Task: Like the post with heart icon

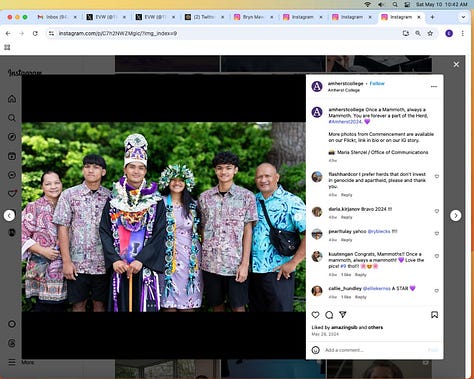Action: [315, 315]
